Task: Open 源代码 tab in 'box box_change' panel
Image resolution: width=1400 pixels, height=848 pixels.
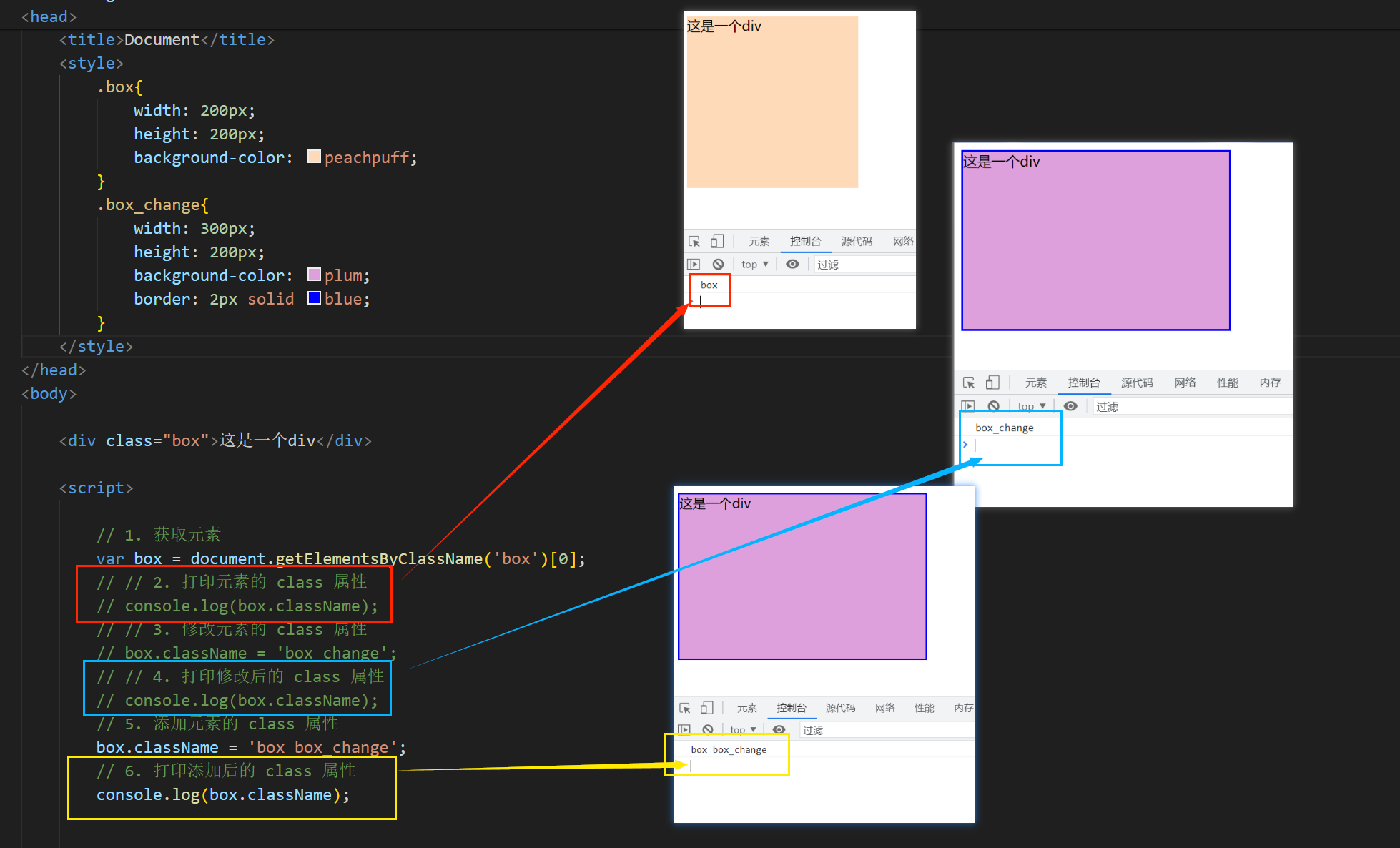Action: pyautogui.click(x=840, y=708)
